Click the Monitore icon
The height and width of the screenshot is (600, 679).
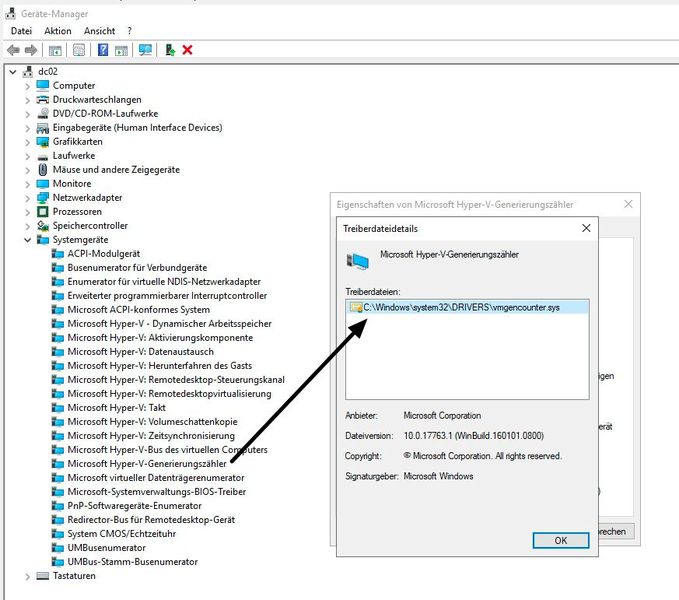(x=42, y=184)
